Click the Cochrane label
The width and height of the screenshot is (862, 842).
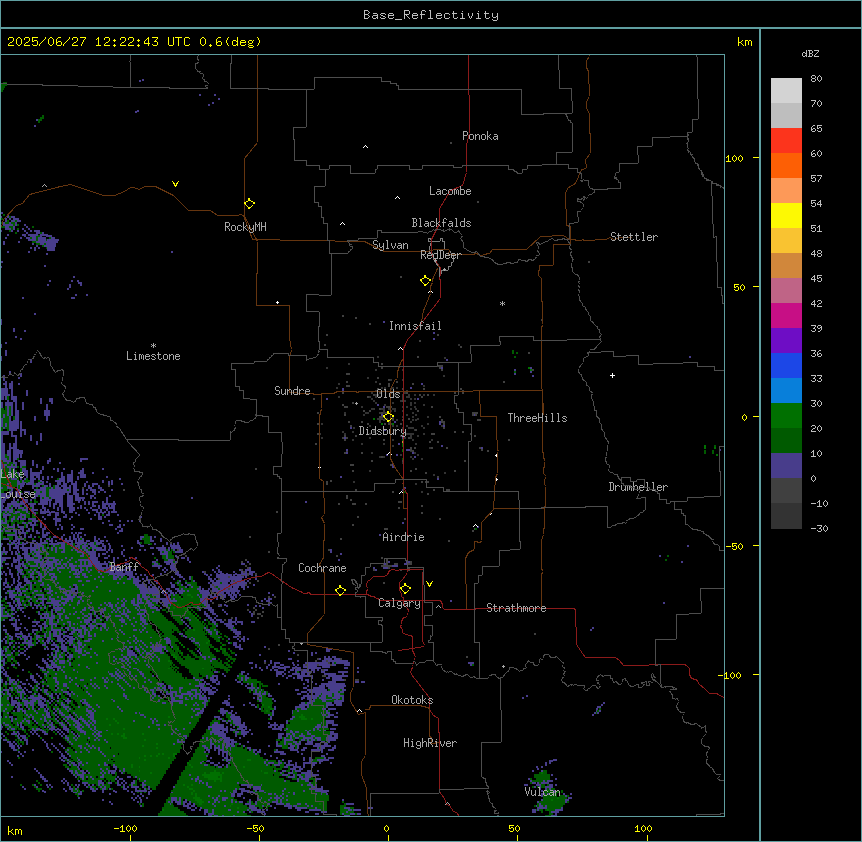(322, 568)
